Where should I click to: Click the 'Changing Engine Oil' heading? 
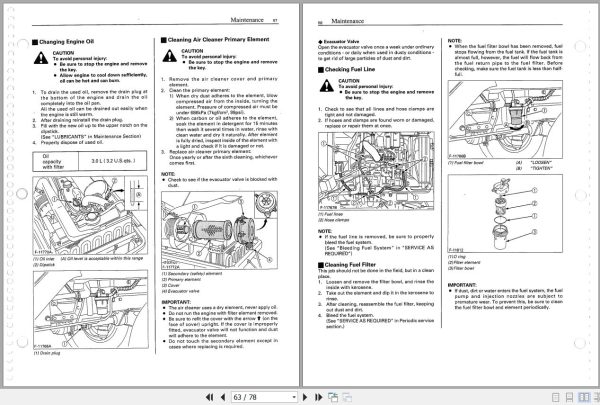point(66,41)
